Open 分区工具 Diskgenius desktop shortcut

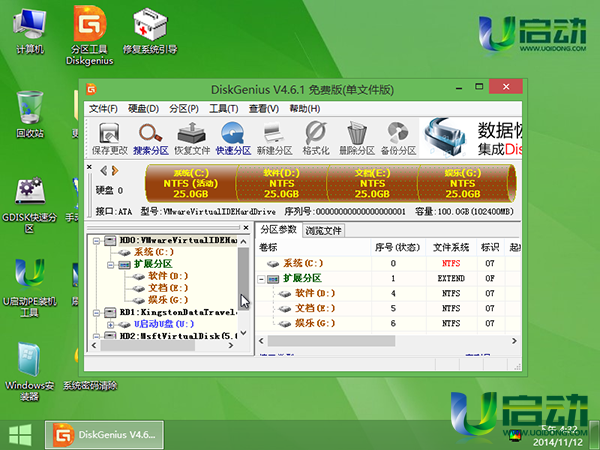90,35
